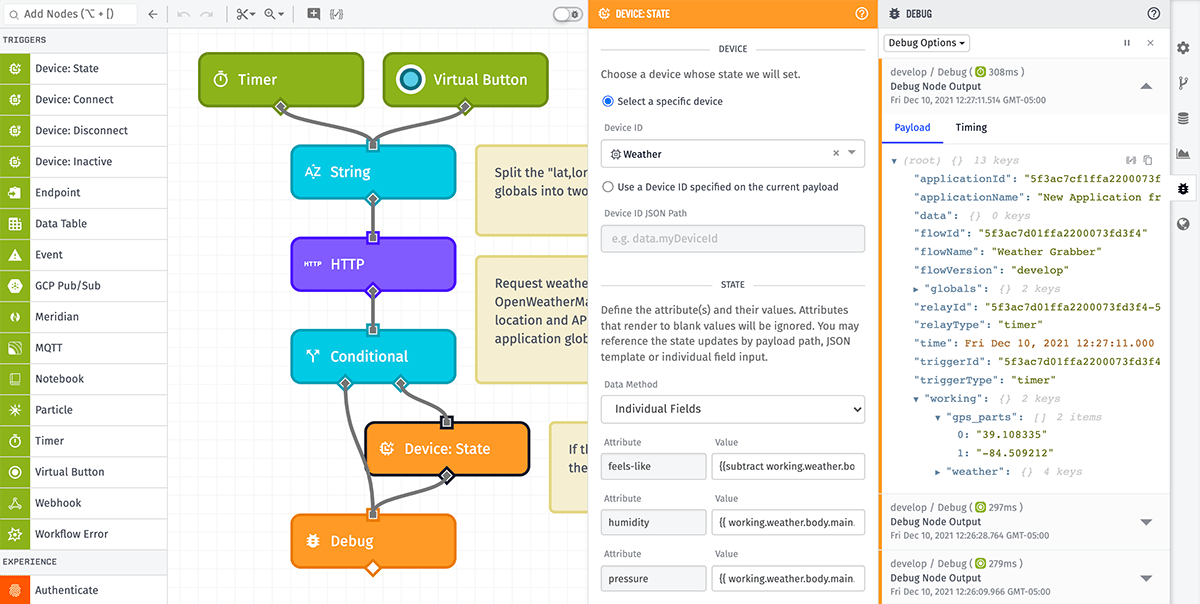
Task: Open the Debug Options dropdown
Action: pyautogui.click(x=927, y=43)
